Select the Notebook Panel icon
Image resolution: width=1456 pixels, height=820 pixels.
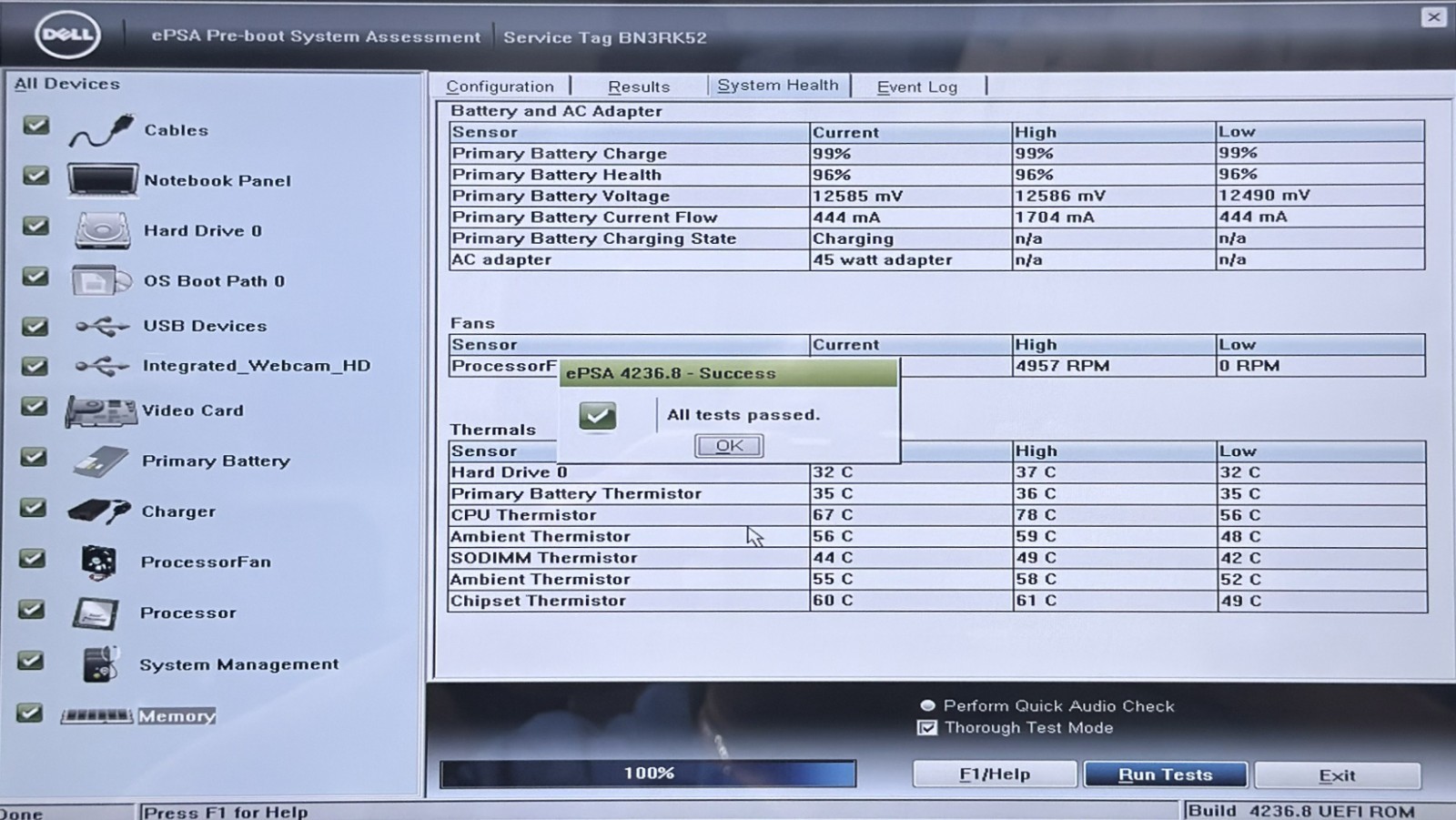tap(102, 180)
